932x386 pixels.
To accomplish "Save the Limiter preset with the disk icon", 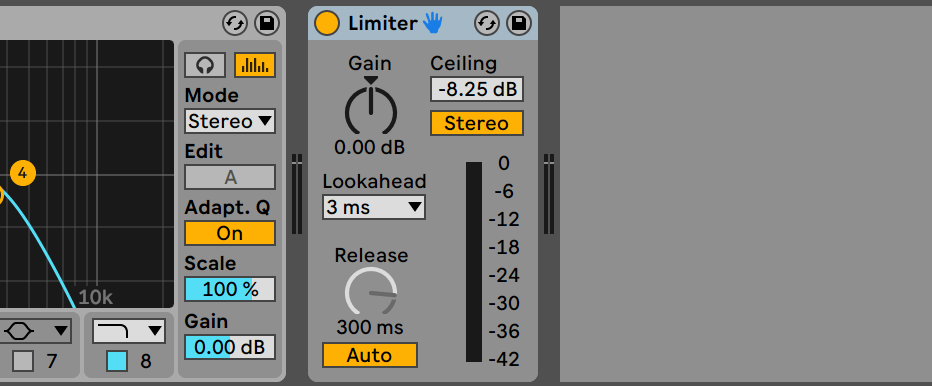I will point(519,23).
